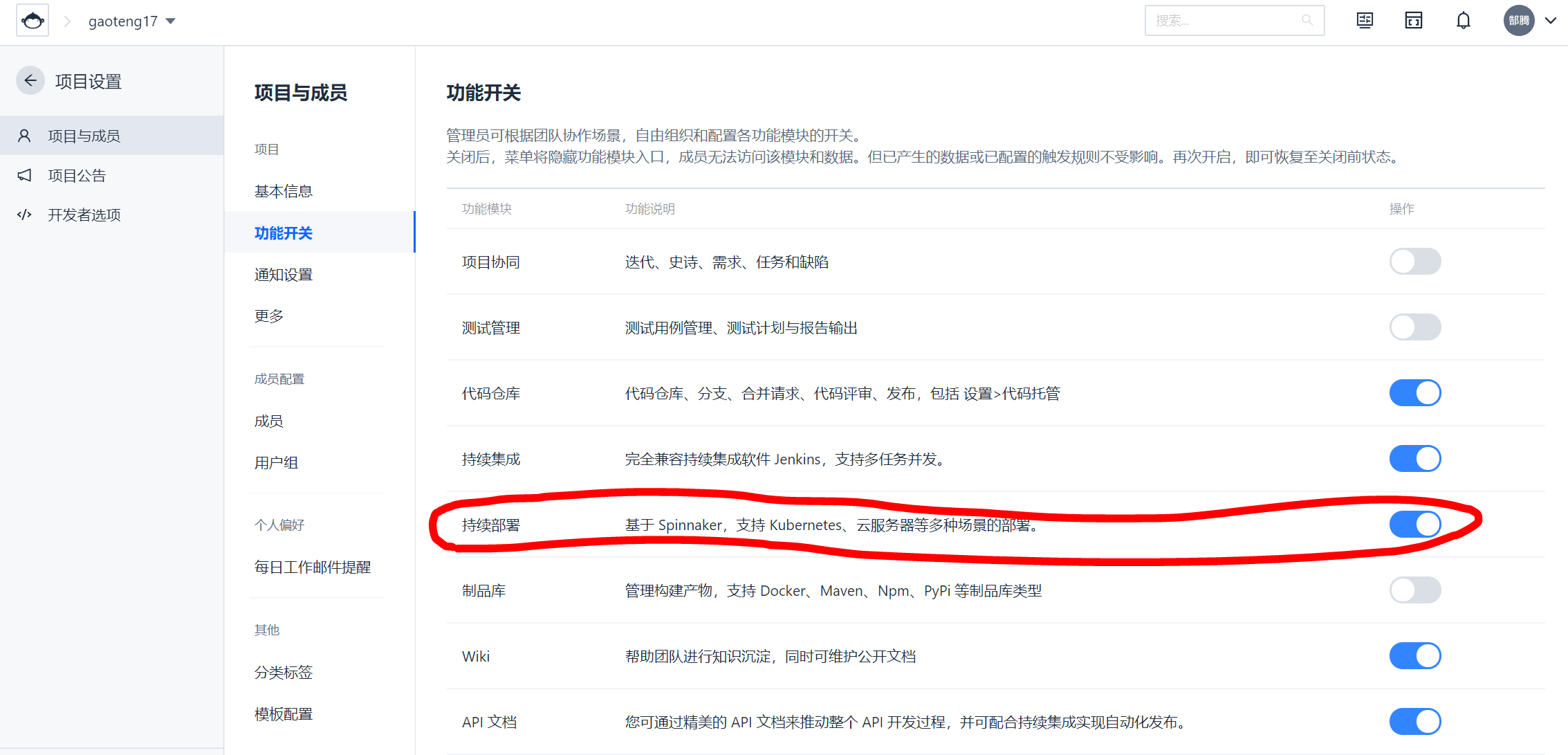This screenshot has height=755, width=1568.
Task: Select 通知设置 in the settings menu
Action: (x=284, y=275)
